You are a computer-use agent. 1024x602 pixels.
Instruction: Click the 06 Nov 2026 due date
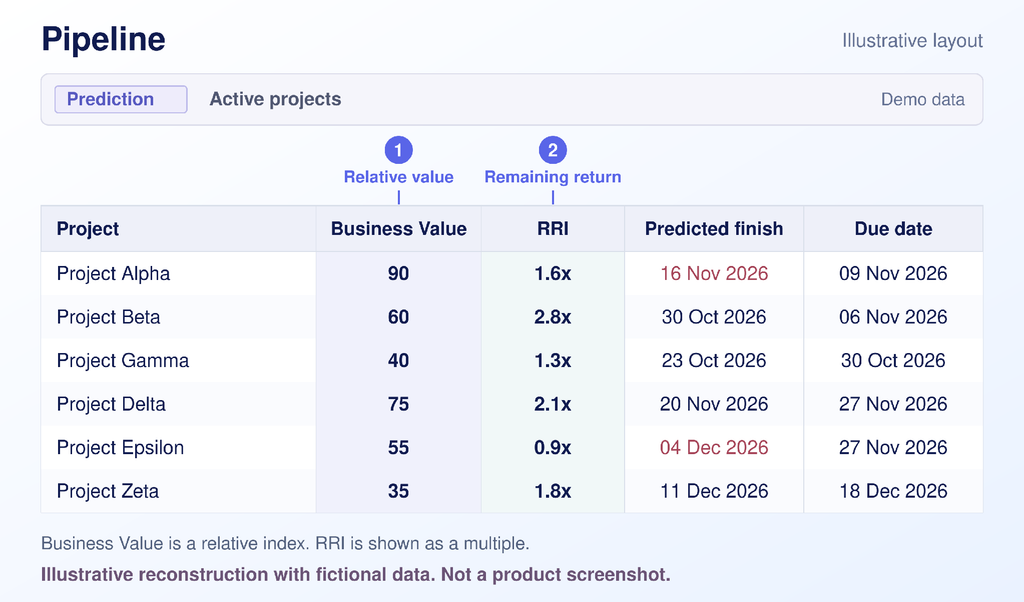coord(893,317)
